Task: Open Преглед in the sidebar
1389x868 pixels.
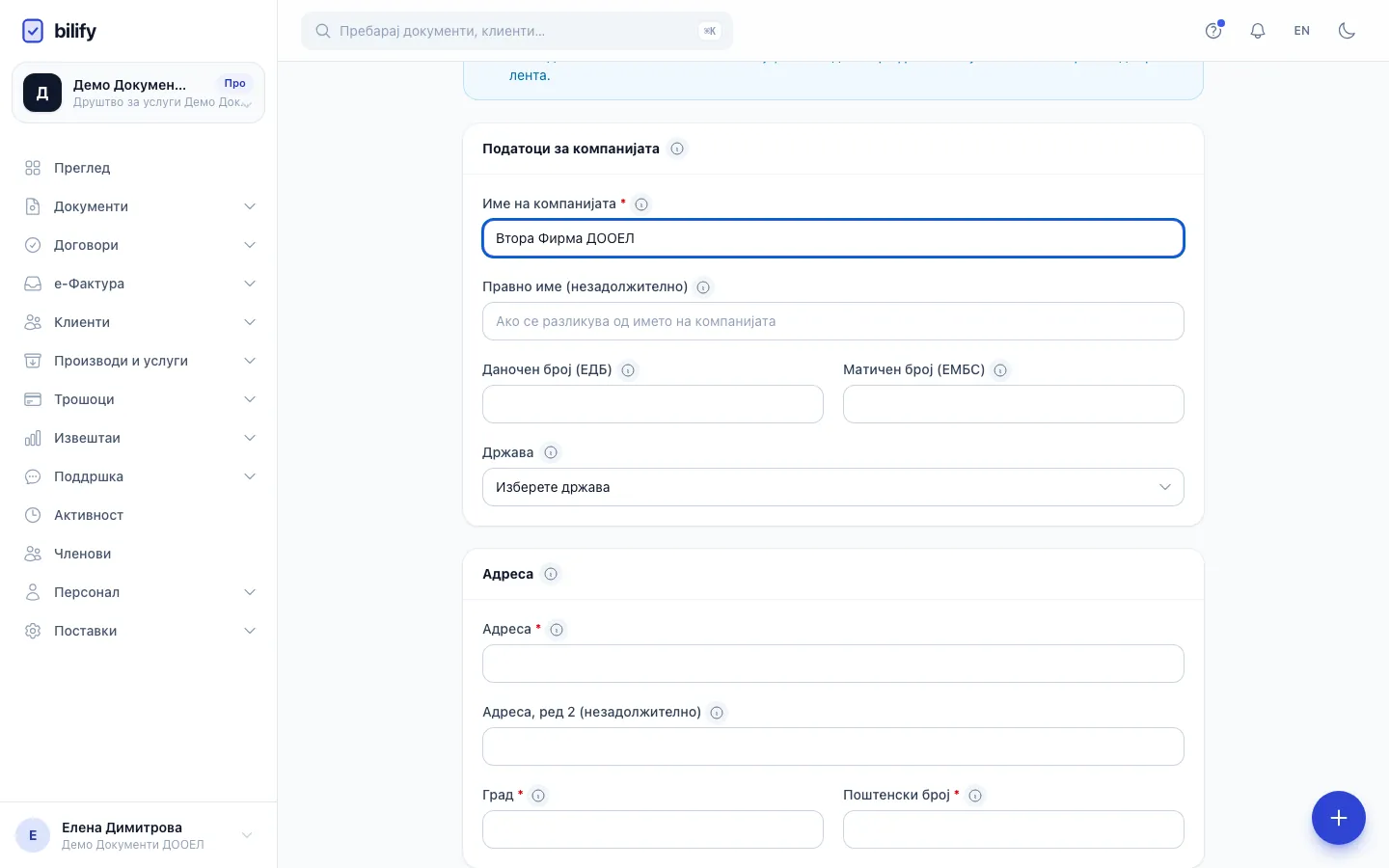Action: click(139, 168)
